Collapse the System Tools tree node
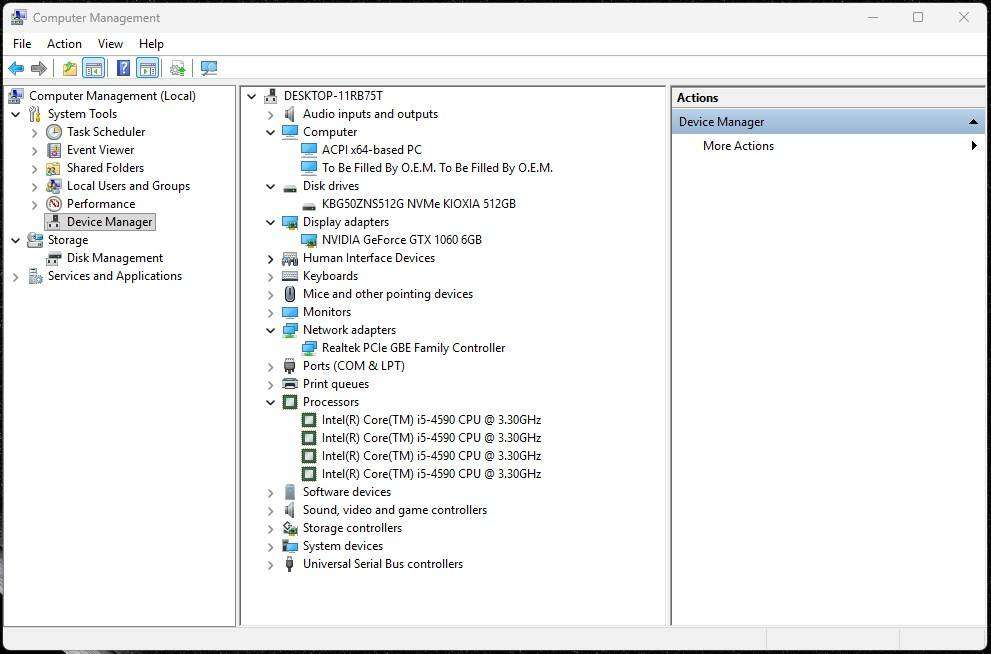991x654 pixels. 16,114
